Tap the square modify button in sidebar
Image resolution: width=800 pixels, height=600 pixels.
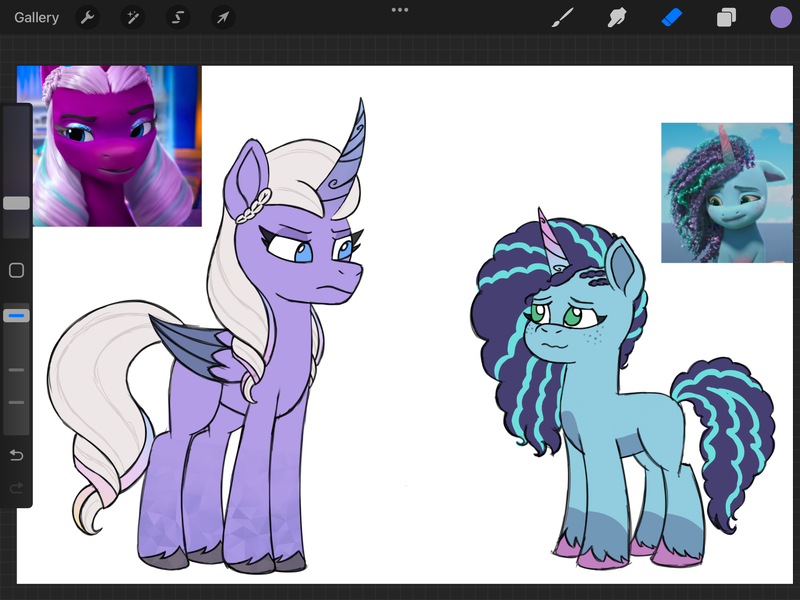click(16, 270)
